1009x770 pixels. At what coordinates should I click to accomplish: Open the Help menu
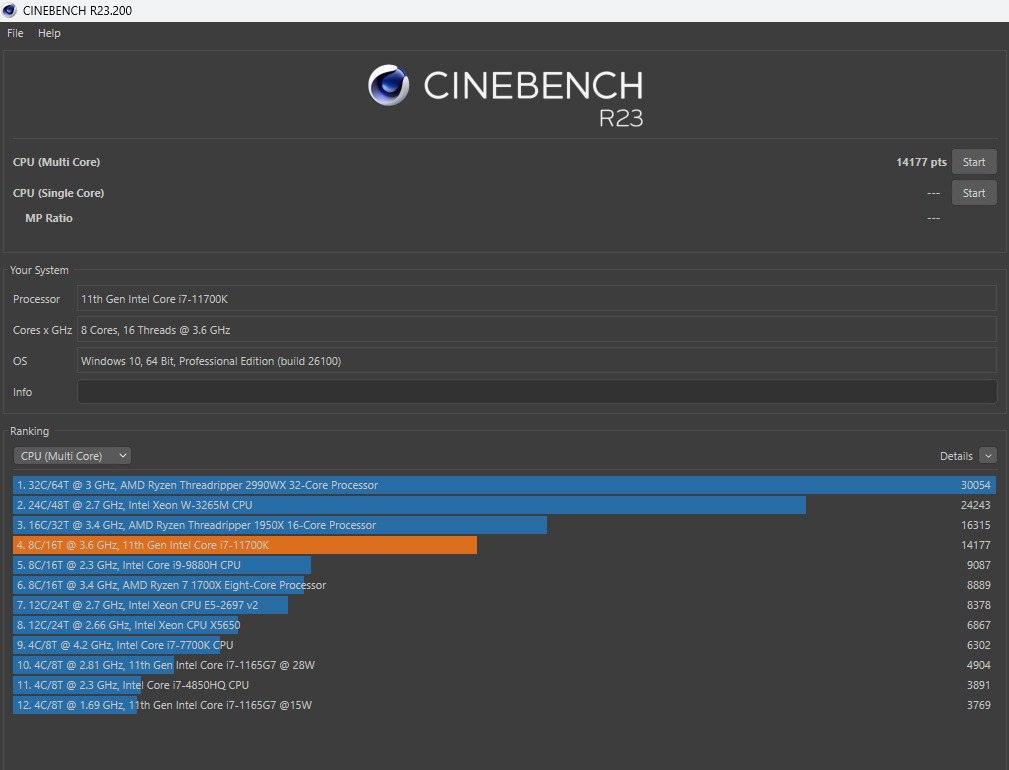pyautogui.click(x=49, y=33)
